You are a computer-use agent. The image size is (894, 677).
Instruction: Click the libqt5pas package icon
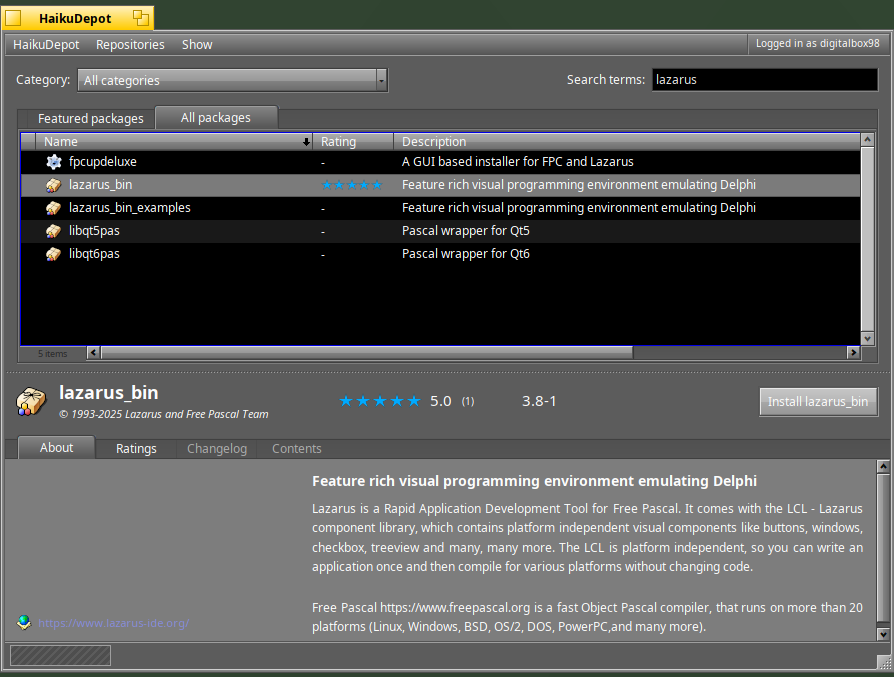(54, 231)
